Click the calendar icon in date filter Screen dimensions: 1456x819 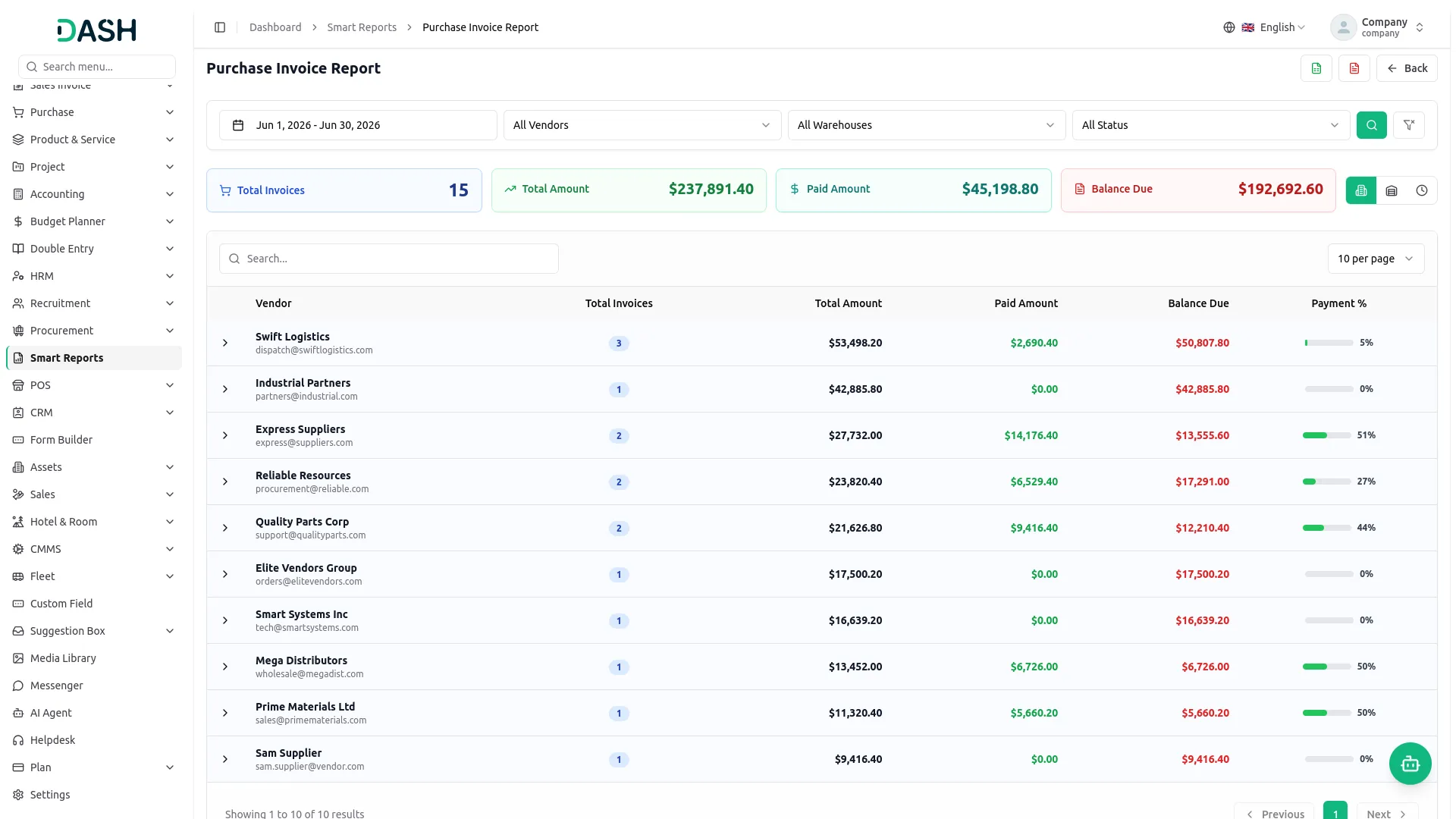click(x=238, y=125)
